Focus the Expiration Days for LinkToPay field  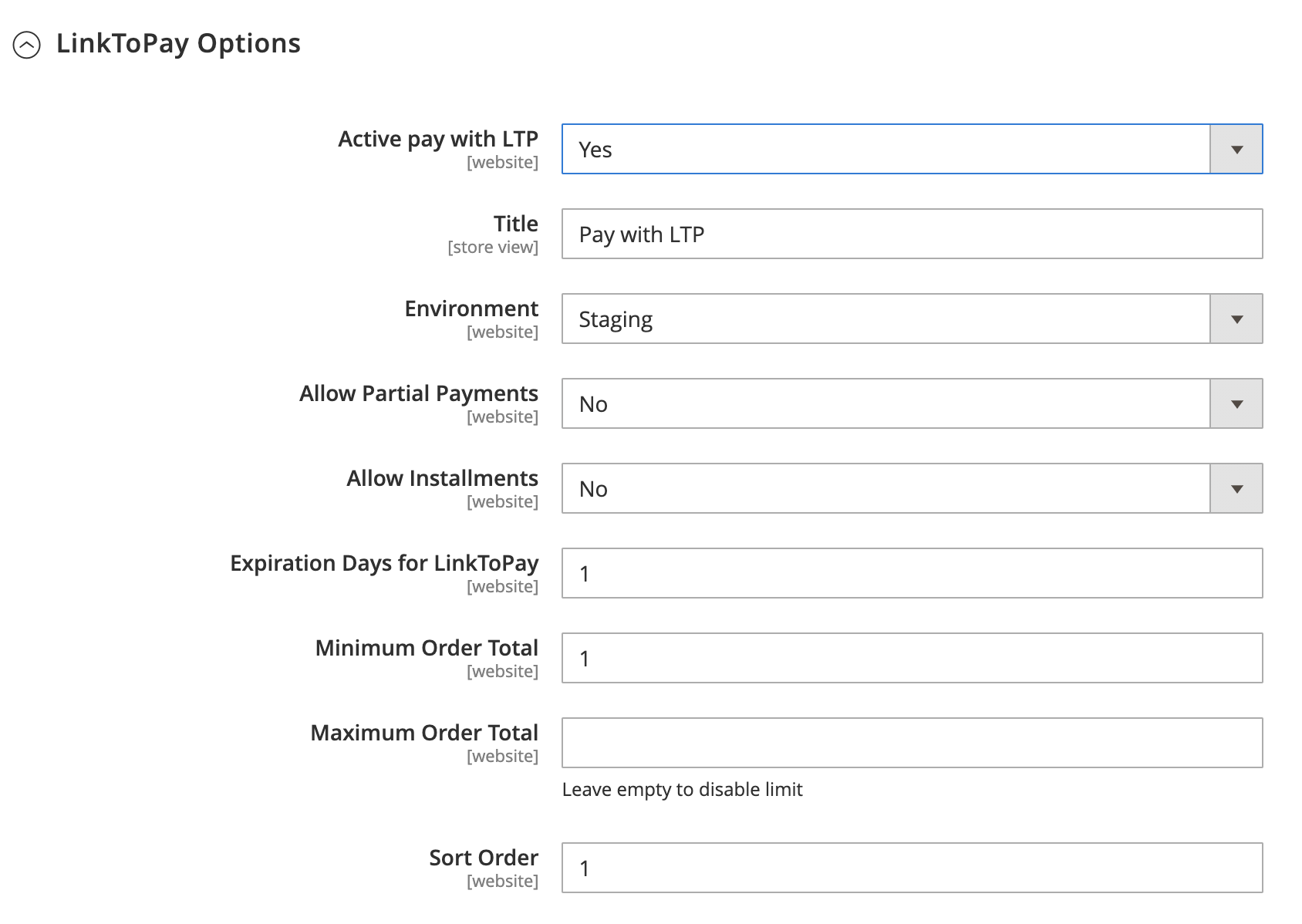coord(912,573)
